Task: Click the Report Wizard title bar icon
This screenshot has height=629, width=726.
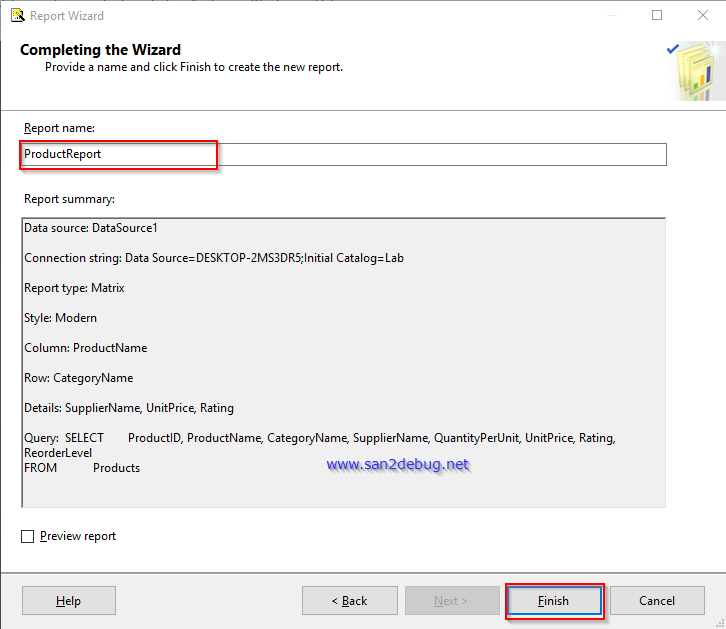Action: (14, 16)
